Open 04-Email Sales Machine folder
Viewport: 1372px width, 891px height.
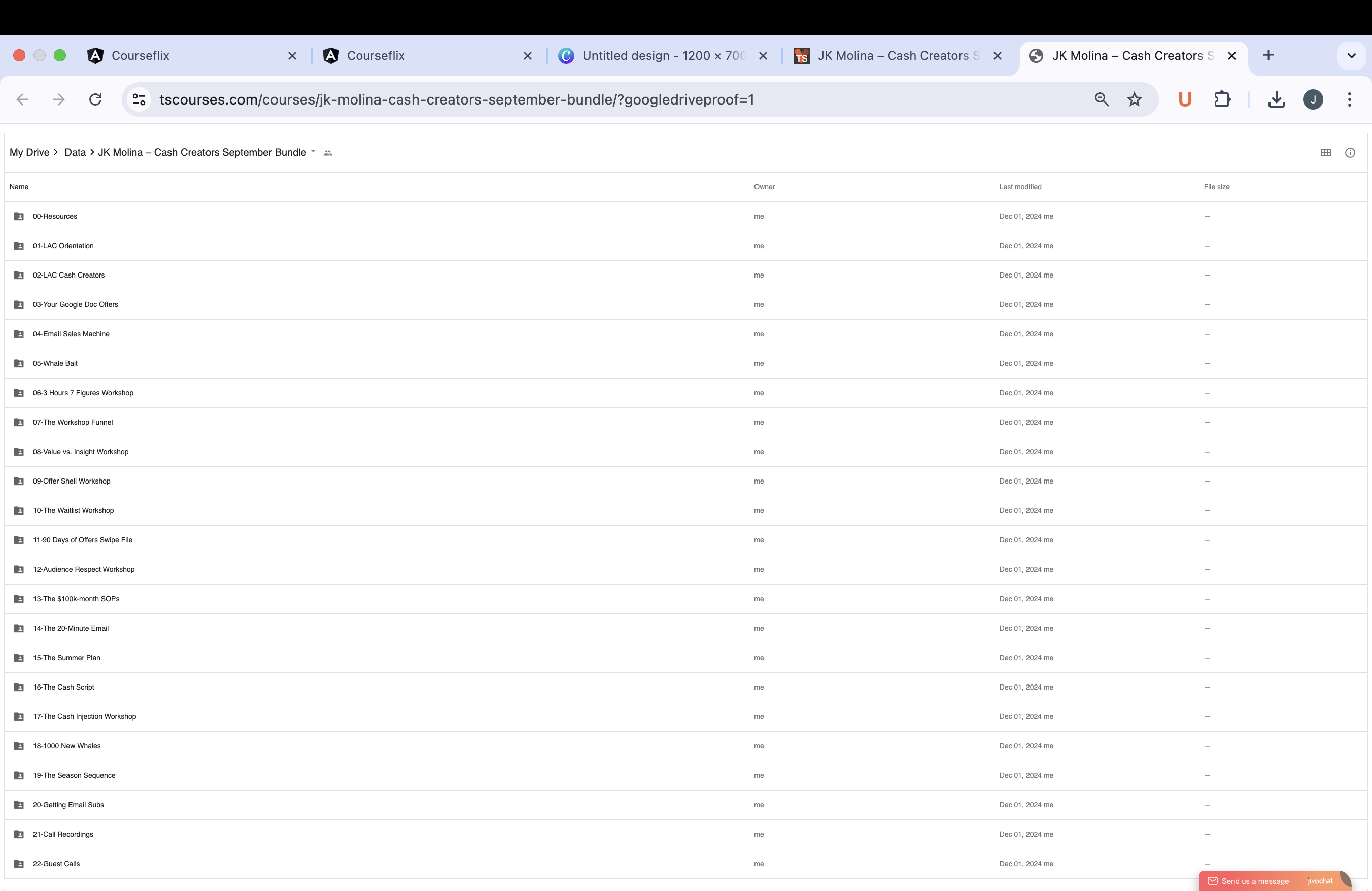pos(685,334)
